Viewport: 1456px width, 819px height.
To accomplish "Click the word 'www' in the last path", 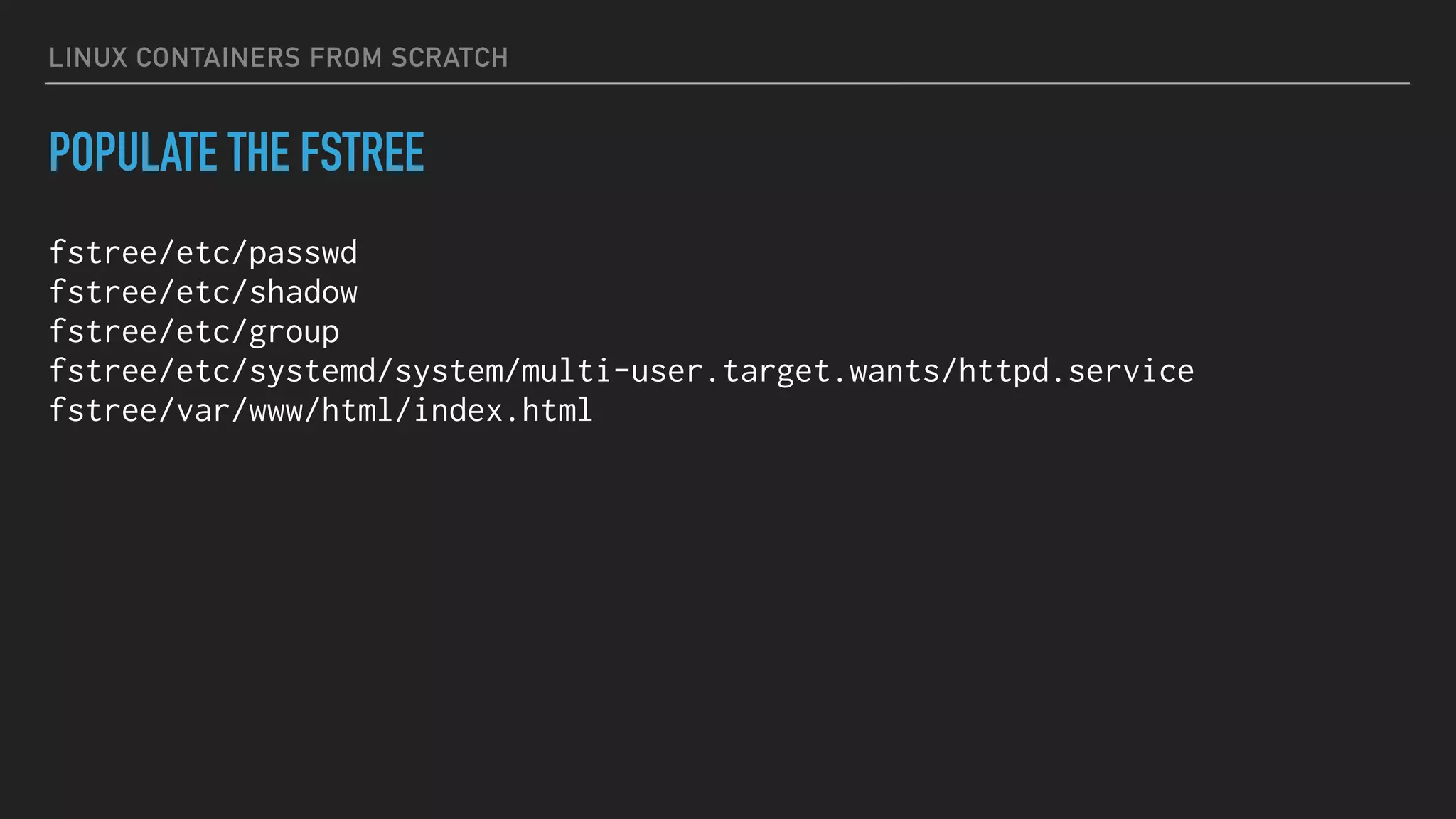I will click(x=277, y=411).
